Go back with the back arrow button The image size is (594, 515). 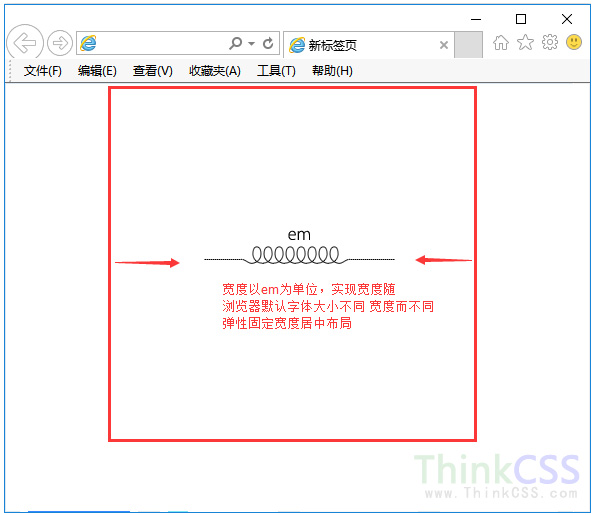click(x=25, y=43)
